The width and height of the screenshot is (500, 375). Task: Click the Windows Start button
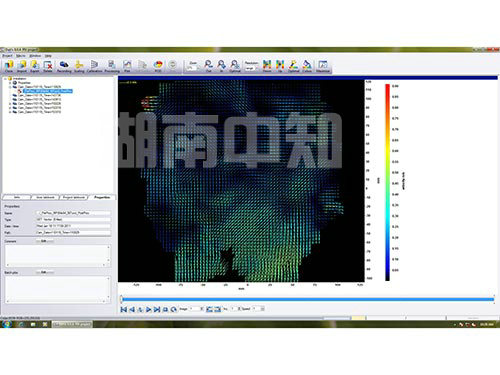click(x=7, y=324)
